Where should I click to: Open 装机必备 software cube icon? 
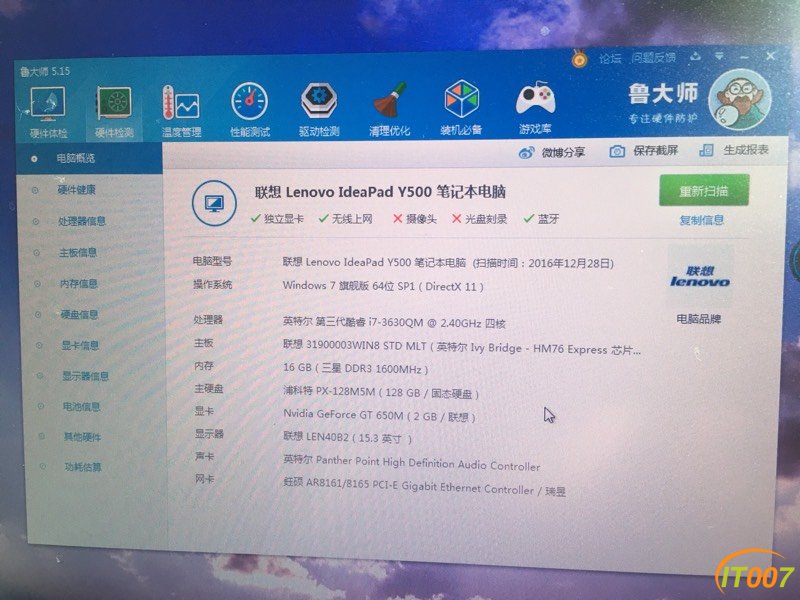click(x=461, y=108)
